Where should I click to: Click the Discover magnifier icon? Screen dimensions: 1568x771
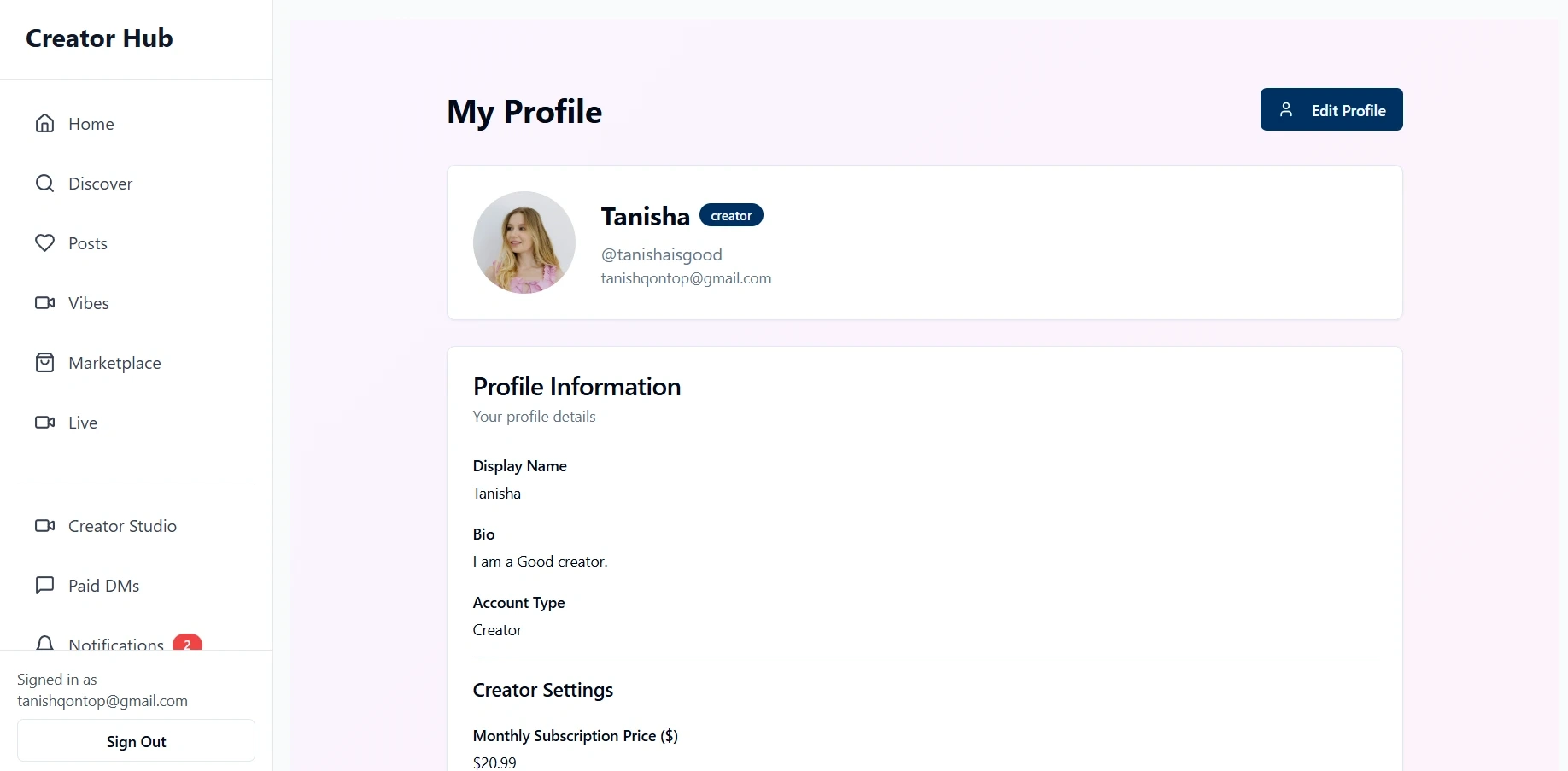44,184
